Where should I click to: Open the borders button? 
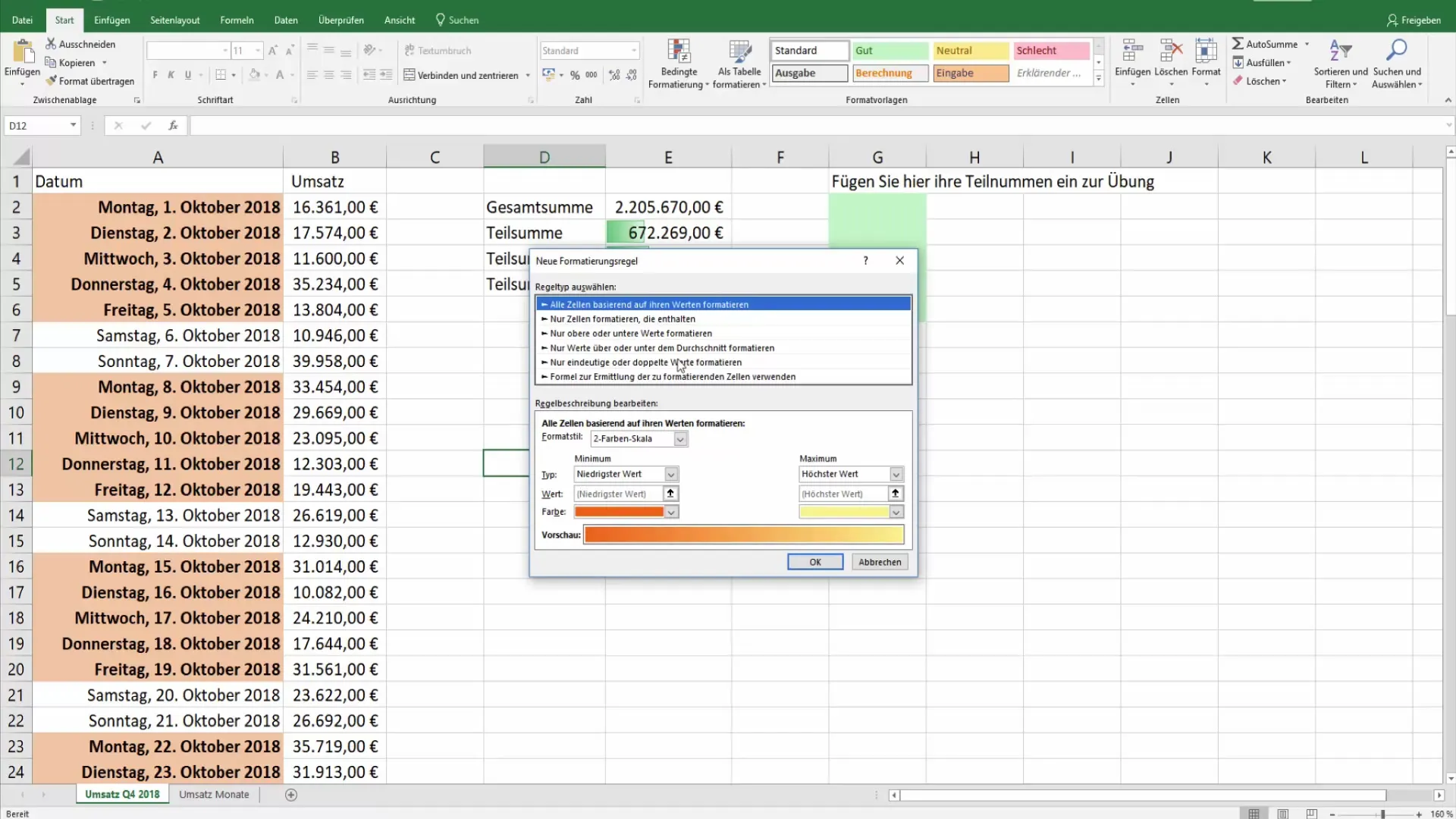click(221, 75)
